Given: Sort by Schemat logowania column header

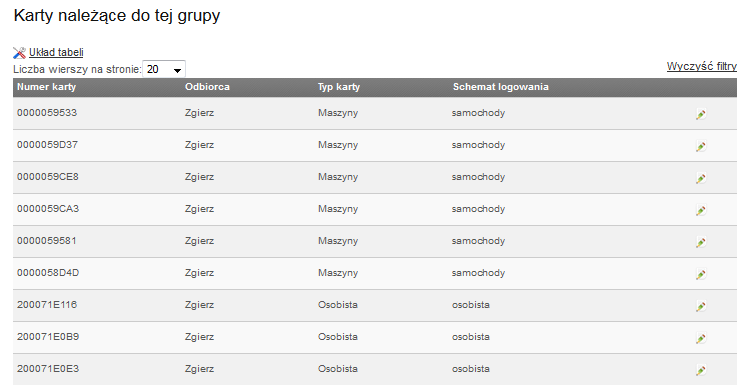Looking at the screenshot, I should point(501,87).
